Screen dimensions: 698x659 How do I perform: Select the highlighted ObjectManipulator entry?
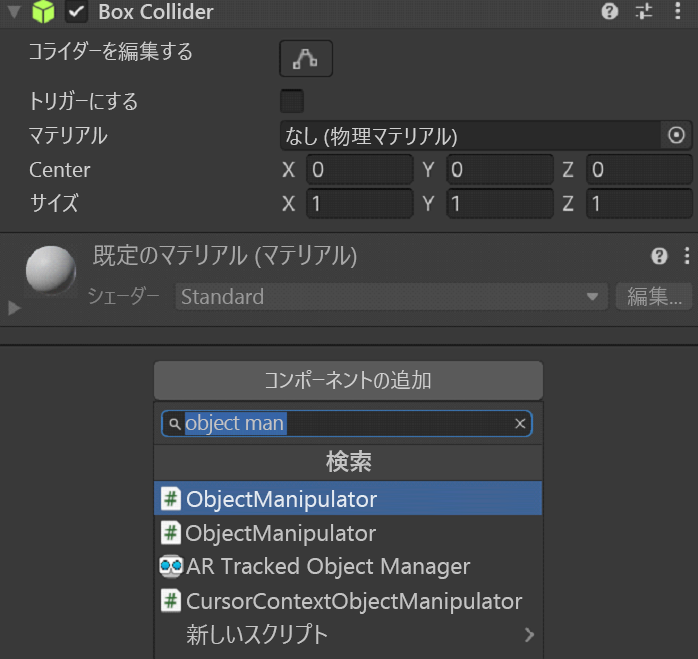coord(348,498)
